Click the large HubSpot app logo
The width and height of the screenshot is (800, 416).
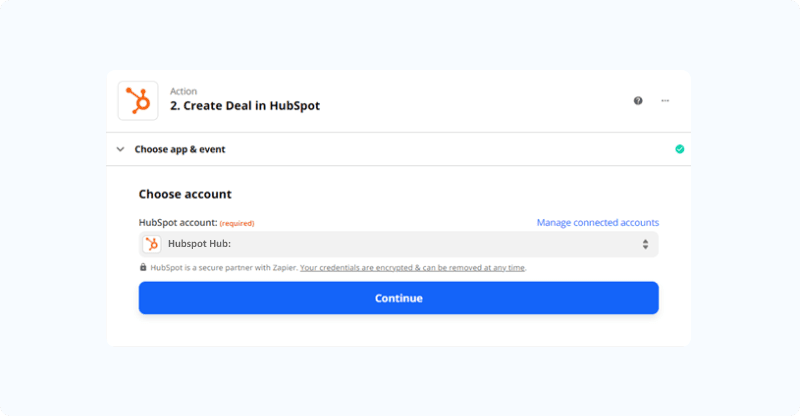pyautogui.click(x=138, y=101)
